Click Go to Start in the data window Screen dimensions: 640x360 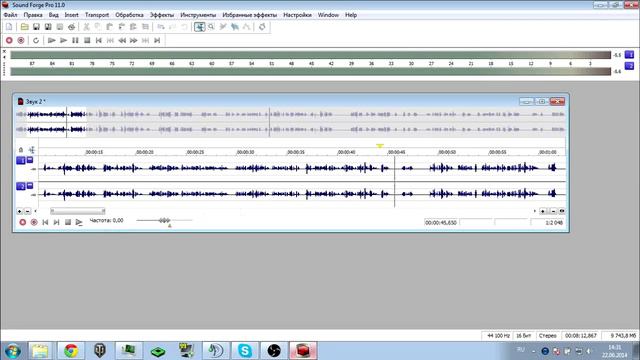point(45,222)
